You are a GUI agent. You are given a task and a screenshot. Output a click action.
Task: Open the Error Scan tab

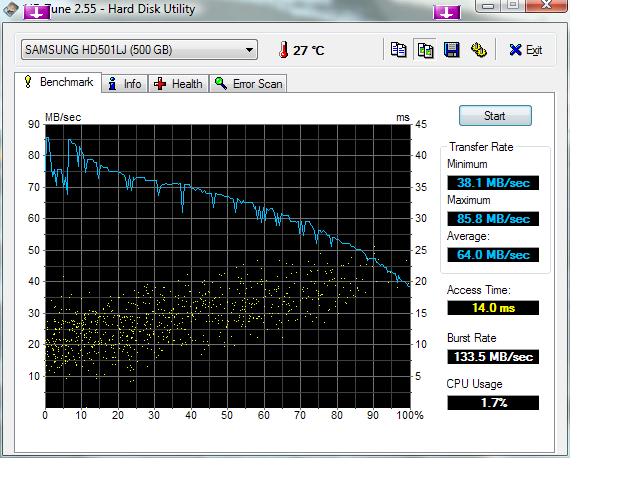pyautogui.click(x=248, y=84)
